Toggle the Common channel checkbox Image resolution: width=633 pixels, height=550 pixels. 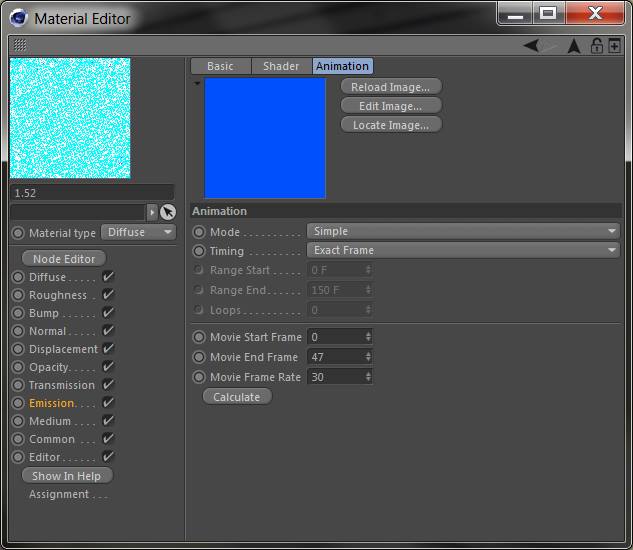point(108,439)
